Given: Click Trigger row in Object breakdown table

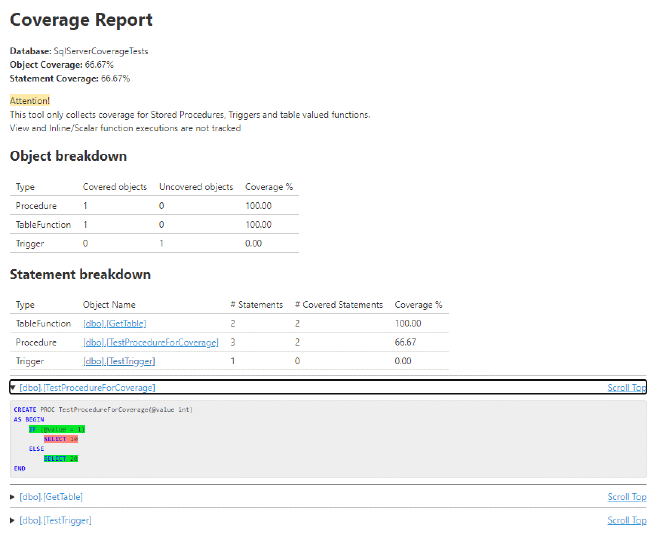Looking at the screenshot, I should tap(154, 243).
